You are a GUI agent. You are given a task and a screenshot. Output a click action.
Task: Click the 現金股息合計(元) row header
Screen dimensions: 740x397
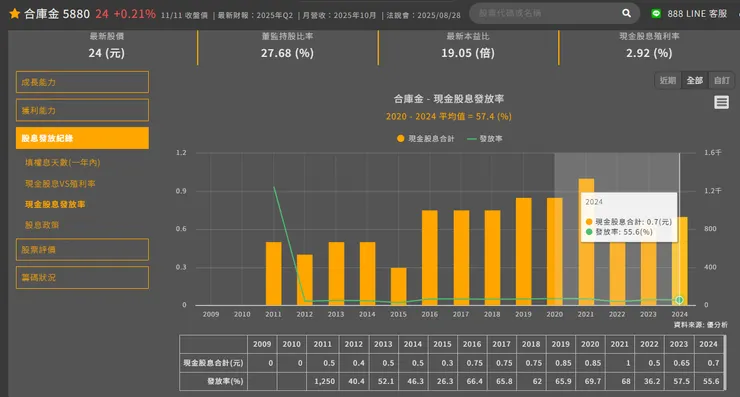[213, 363]
